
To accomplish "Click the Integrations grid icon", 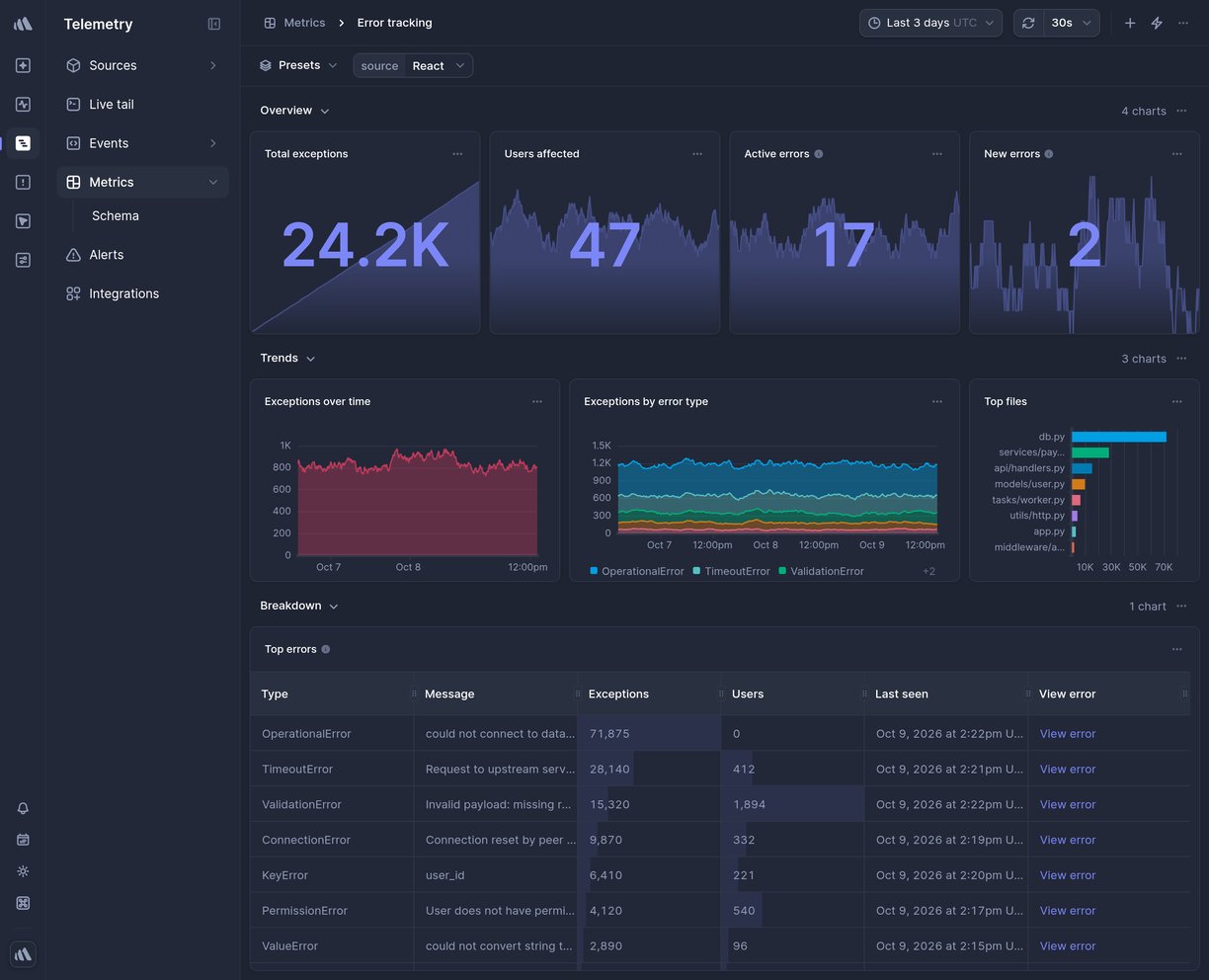I will pyautogui.click(x=73, y=293).
